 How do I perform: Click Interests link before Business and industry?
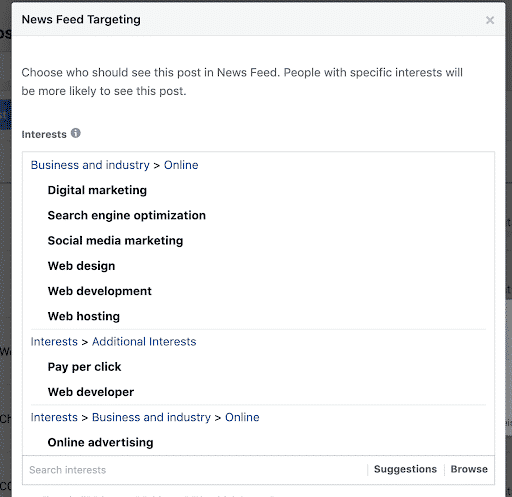point(54,417)
